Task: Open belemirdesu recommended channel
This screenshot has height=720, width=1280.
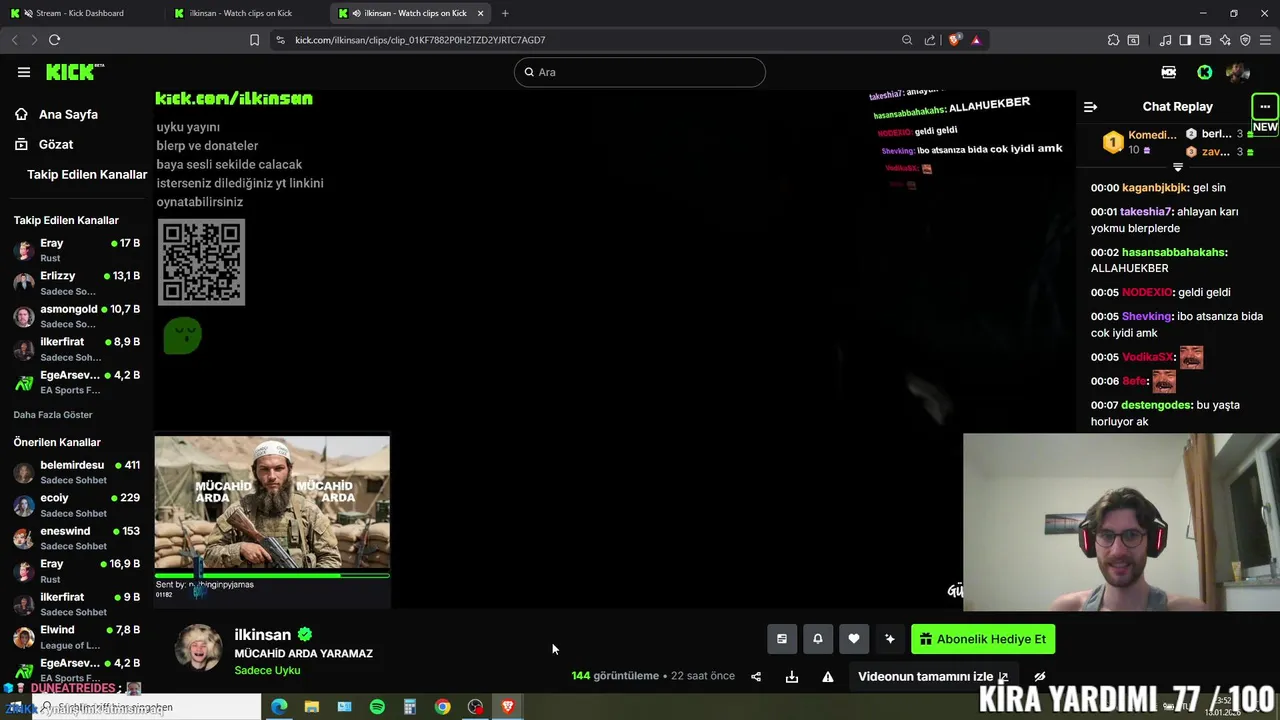Action: click(77, 472)
